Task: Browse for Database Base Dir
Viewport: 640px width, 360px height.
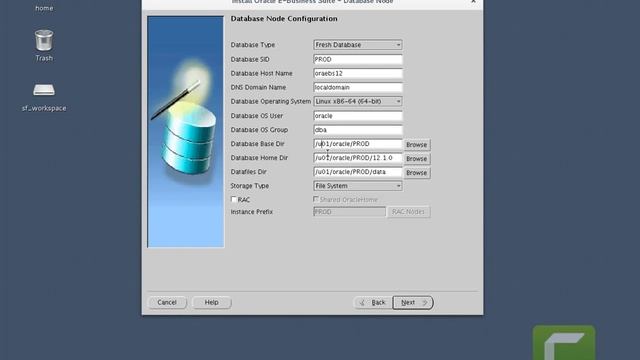Action: point(416,144)
